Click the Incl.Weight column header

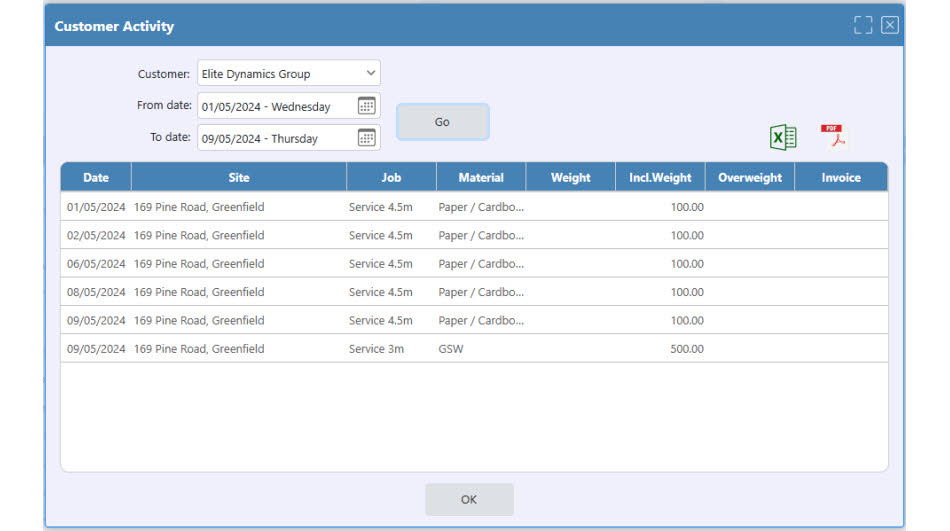[660, 178]
